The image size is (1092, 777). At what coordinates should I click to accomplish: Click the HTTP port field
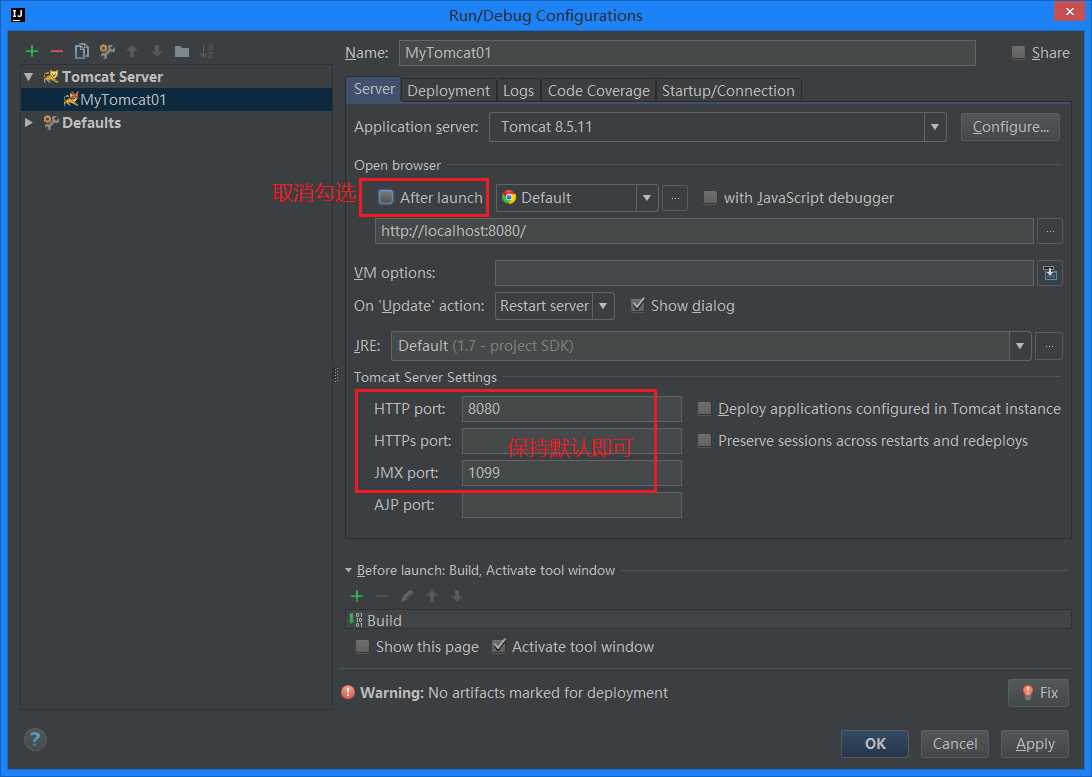pos(572,409)
